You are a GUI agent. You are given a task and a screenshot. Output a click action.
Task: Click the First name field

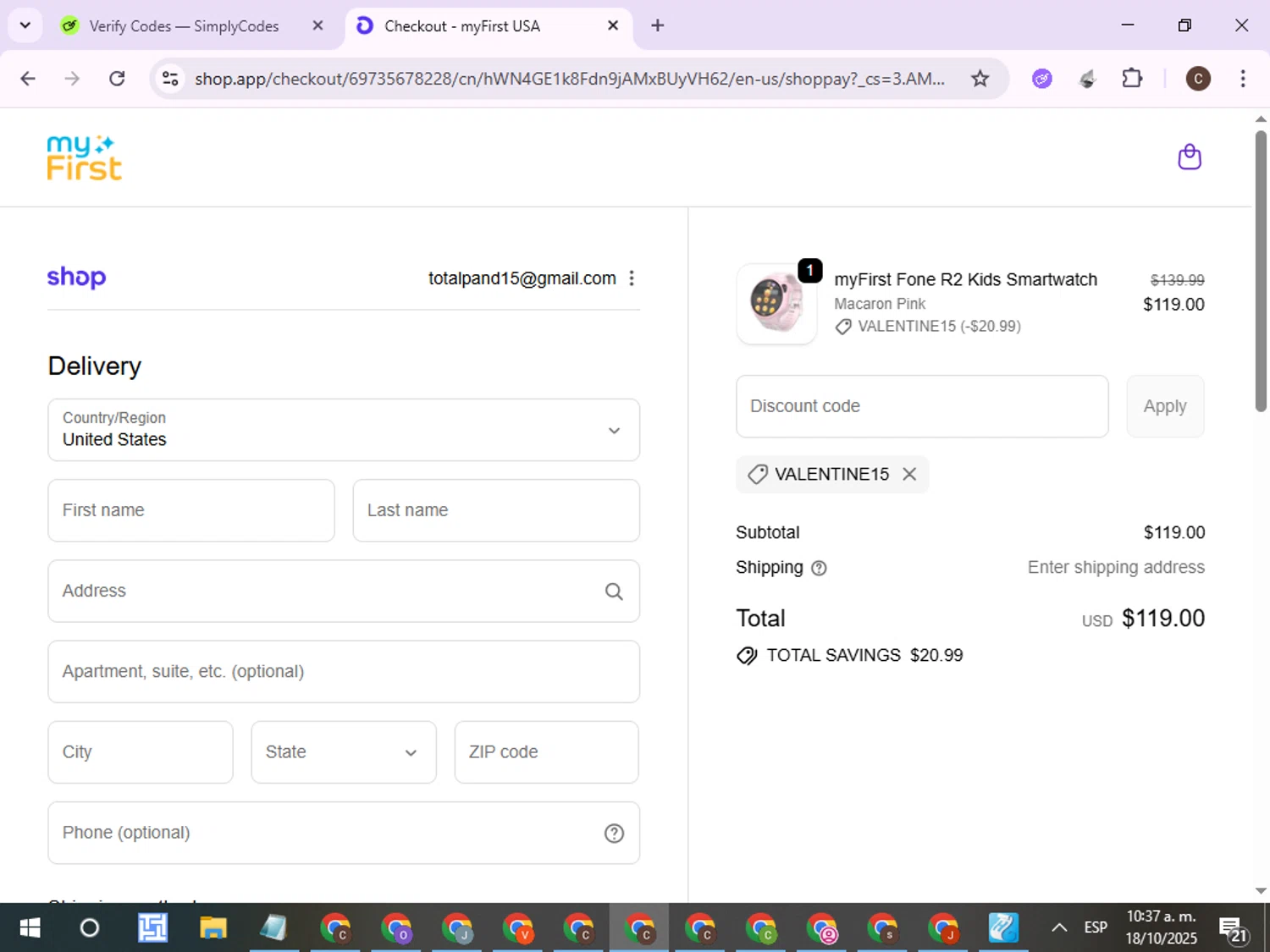[x=191, y=510]
